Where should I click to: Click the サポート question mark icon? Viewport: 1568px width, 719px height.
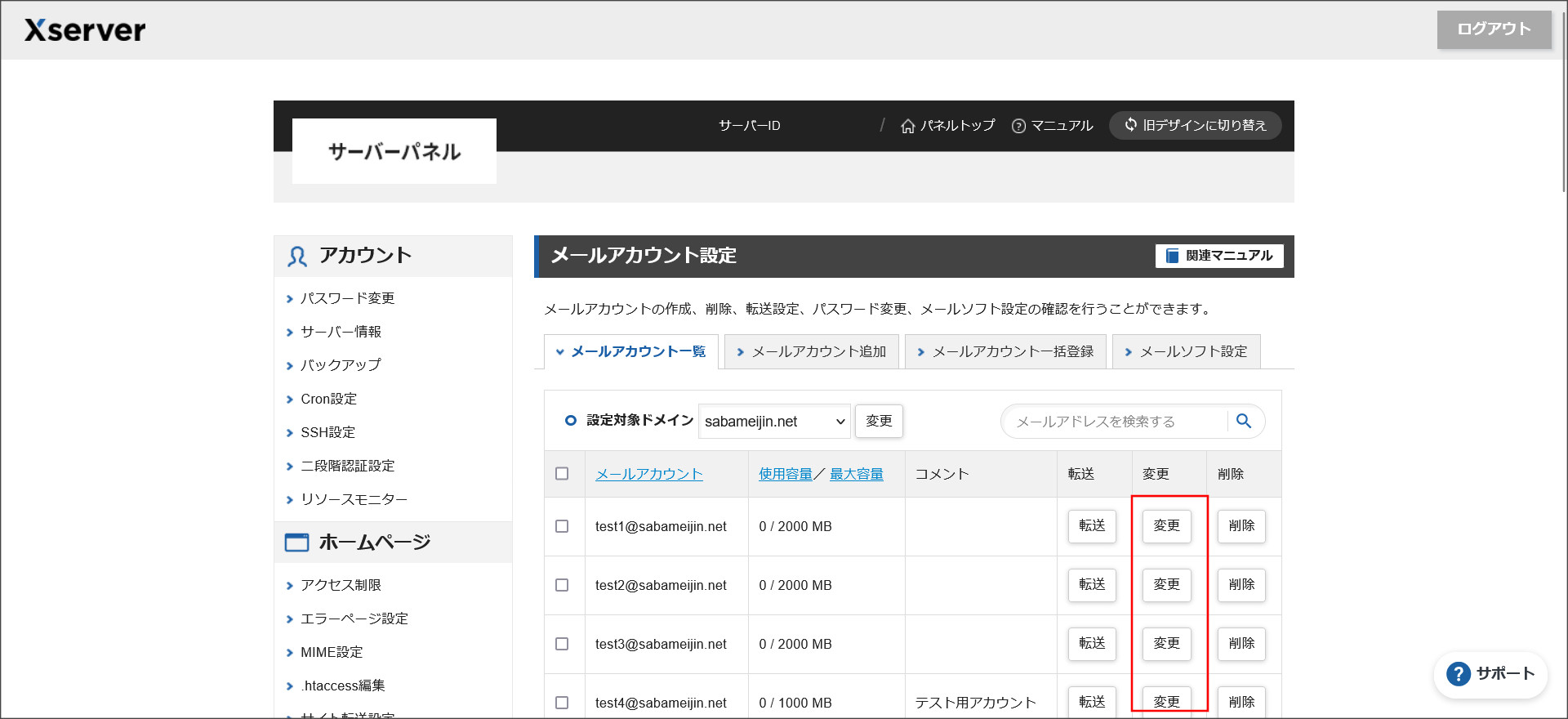coord(1458,674)
